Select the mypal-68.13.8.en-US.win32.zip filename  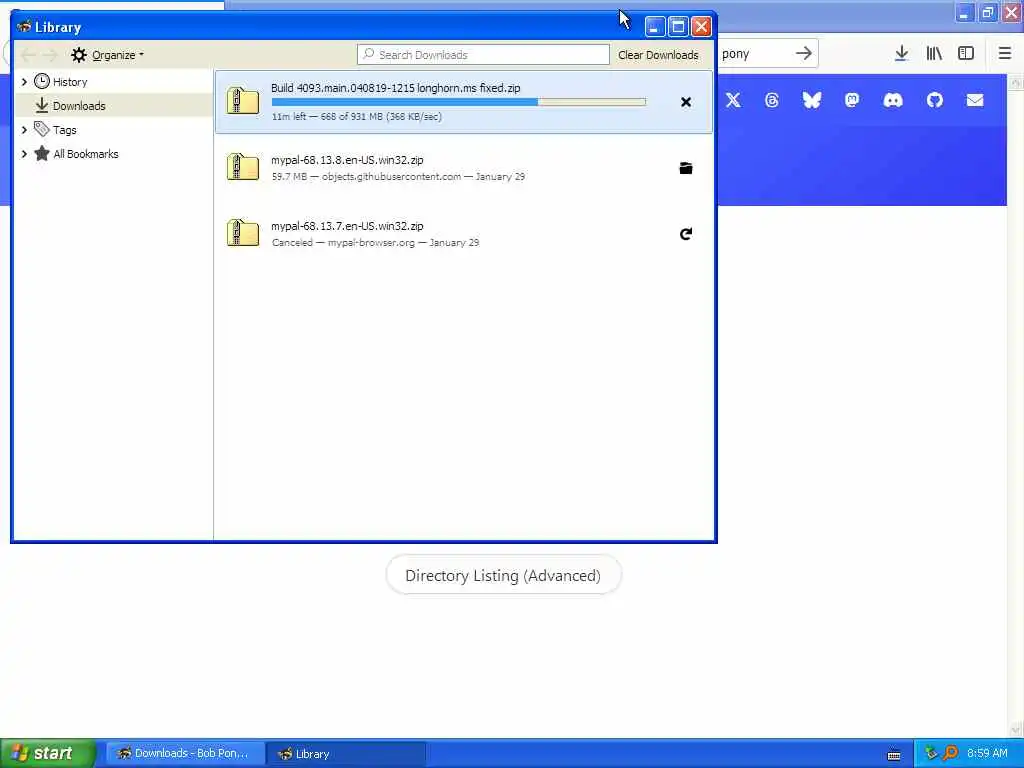(347, 160)
